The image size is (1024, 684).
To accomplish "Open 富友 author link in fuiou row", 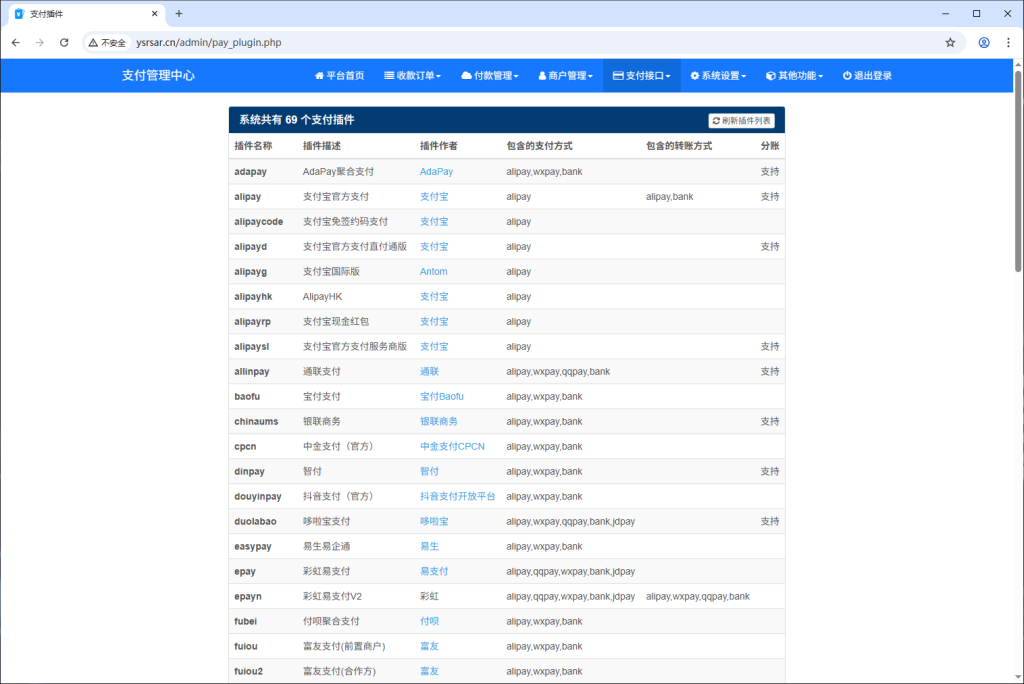I will tap(429, 646).
